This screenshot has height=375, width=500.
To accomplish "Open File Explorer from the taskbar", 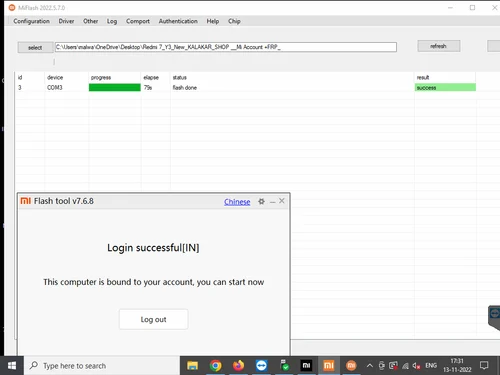I will pyautogui.click(x=192, y=366).
